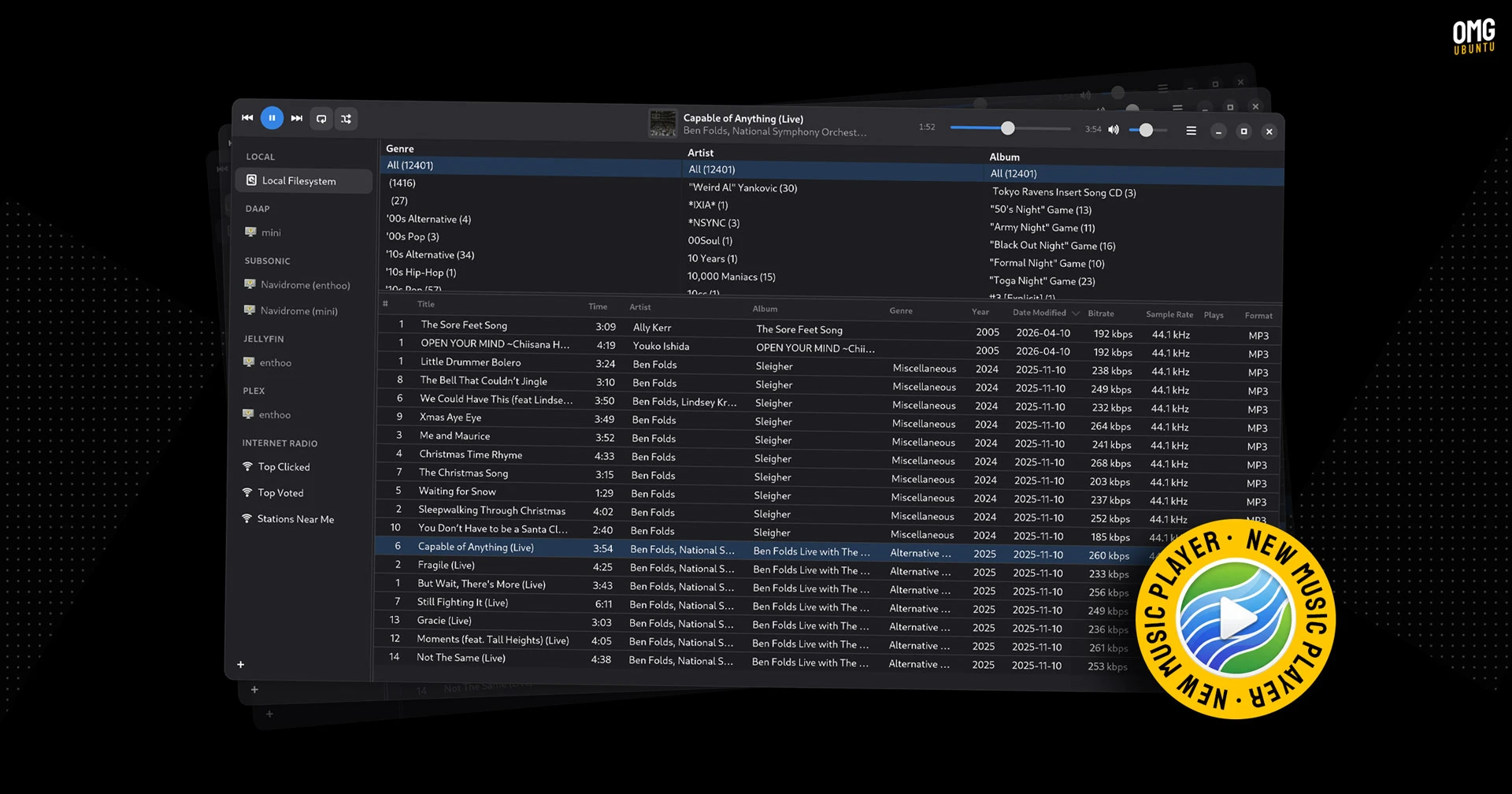Pause the currently playing track
This screenshot has height=794, width=1512.
tap(272, 117)
